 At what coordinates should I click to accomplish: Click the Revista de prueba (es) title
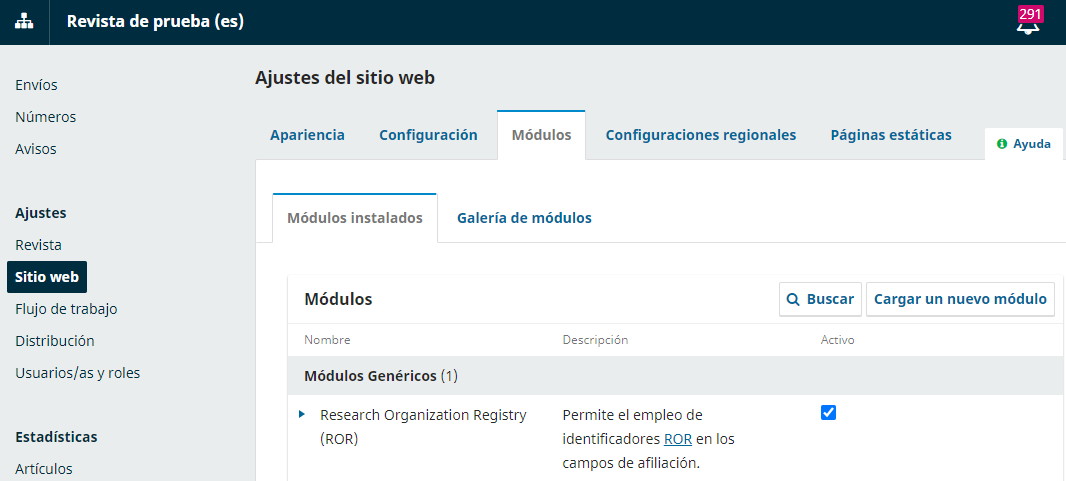point(155,22)
